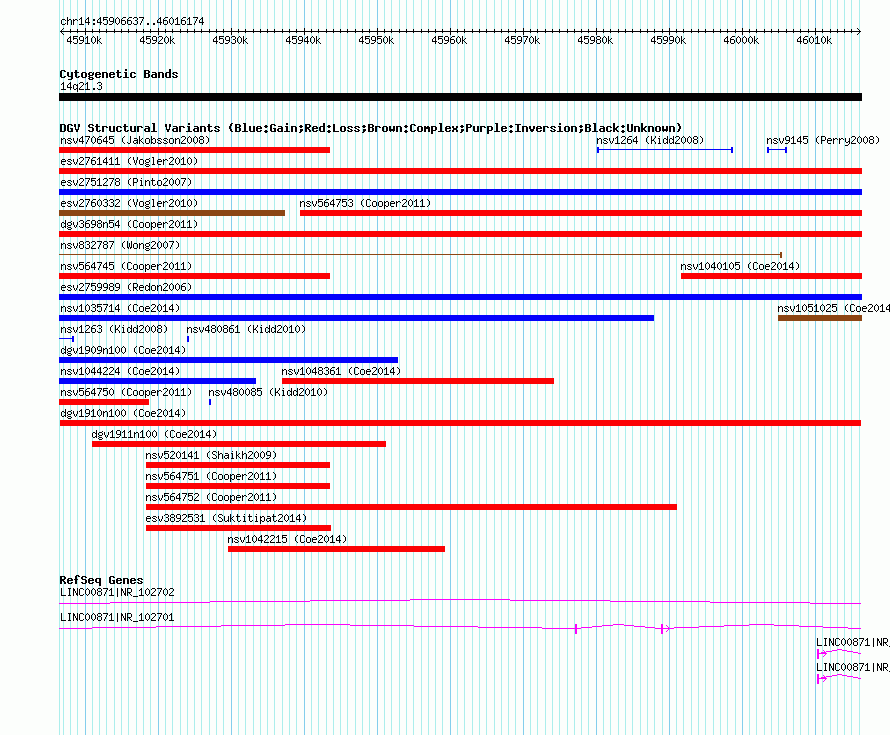This screenshot has width=890, height=735.
Task: Click the brown nsv1051025 variant bar
Action: pyautogui.click(x=820, y=318)
